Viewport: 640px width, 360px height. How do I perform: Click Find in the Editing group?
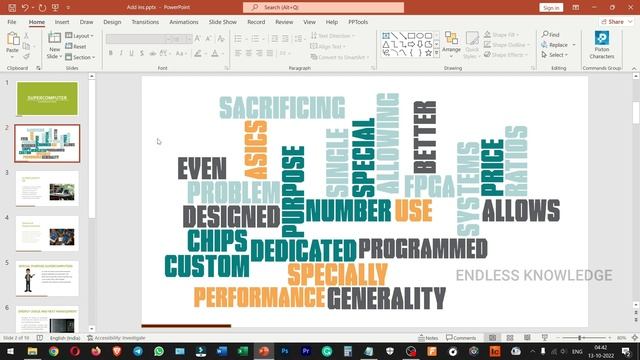pos(551,35)
